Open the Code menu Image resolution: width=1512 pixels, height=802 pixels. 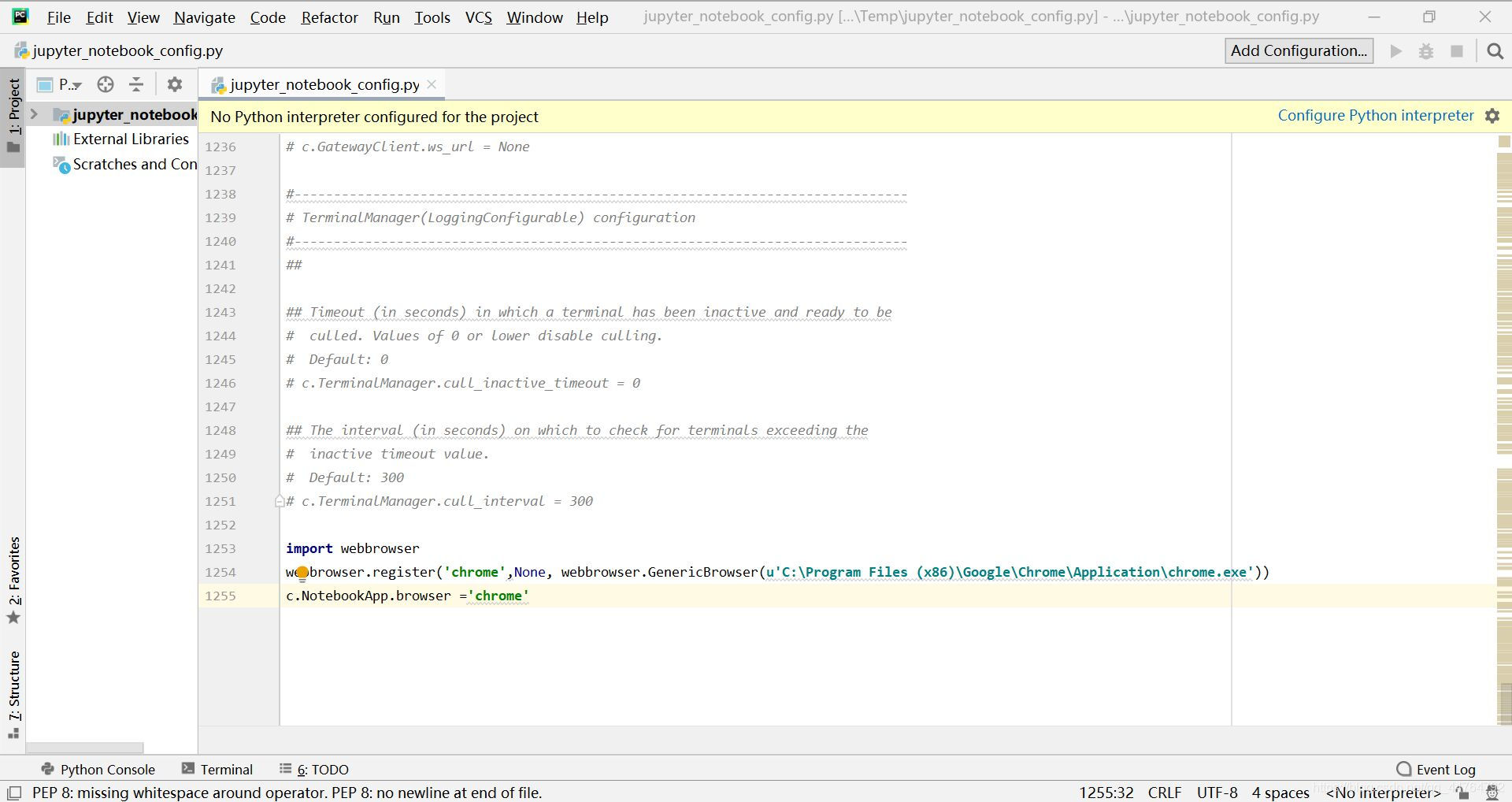tap(268, 17)
